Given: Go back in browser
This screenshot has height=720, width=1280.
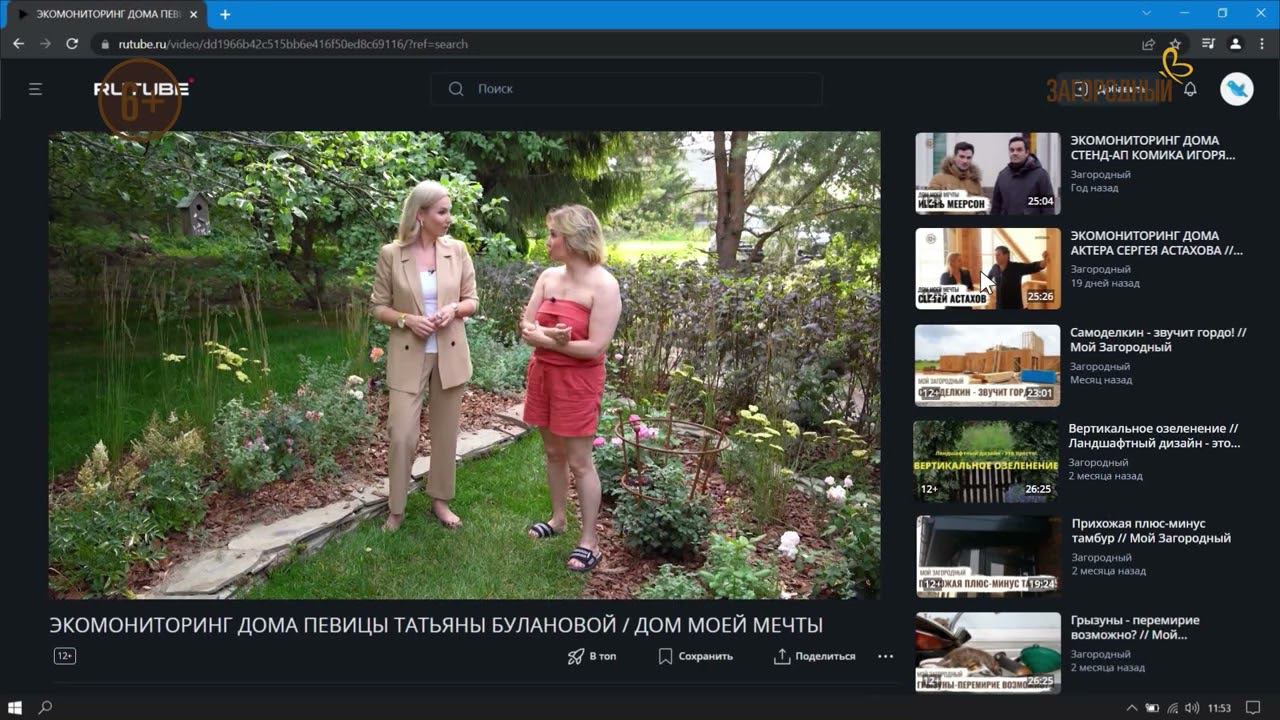Looking at the screenshot, I should 18,44.
